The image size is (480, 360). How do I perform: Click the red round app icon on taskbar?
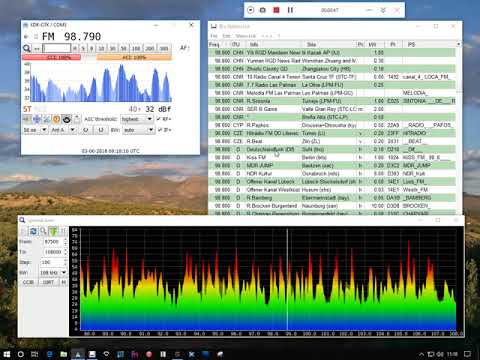(x=149, y=354)
